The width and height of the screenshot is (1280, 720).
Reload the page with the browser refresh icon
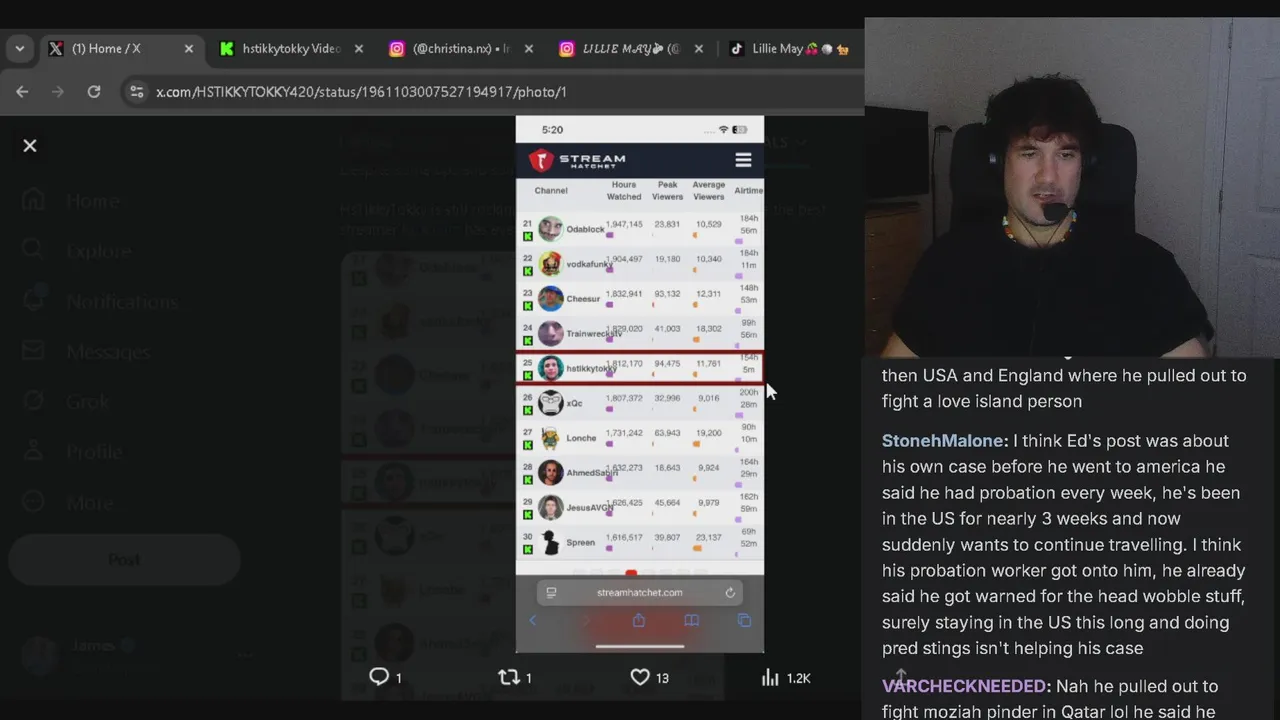94,91
